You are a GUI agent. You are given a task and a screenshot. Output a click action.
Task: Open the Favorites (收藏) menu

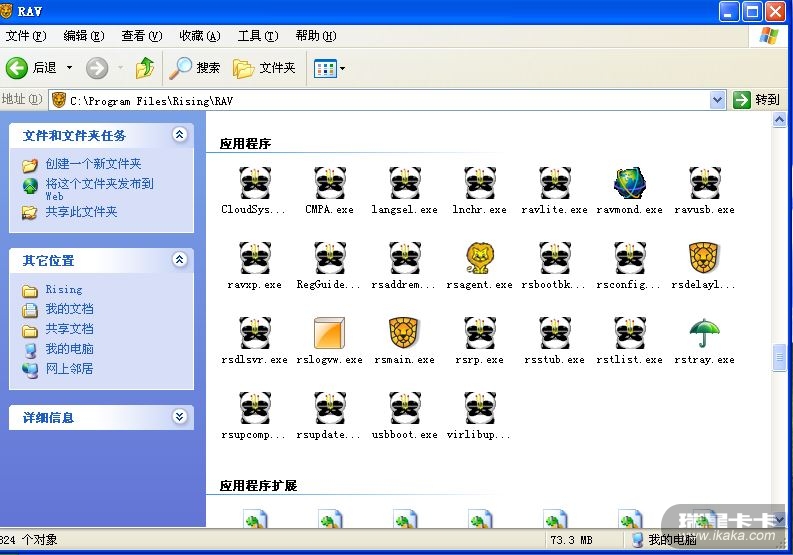pos(200,36)
